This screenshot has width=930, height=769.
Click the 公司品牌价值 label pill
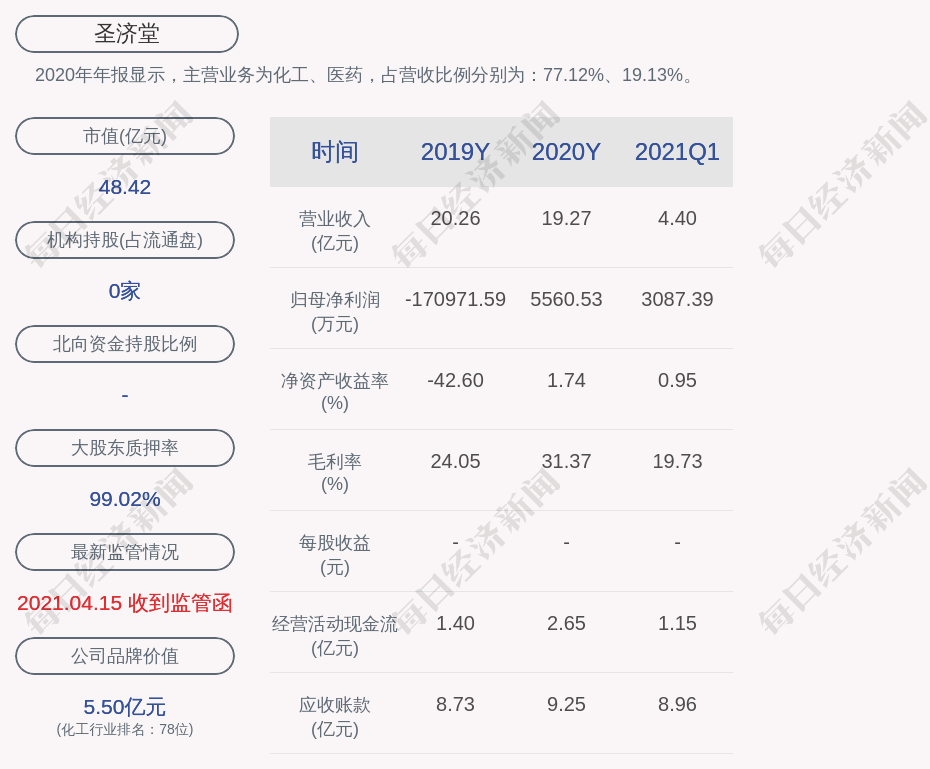click(125, 656)
